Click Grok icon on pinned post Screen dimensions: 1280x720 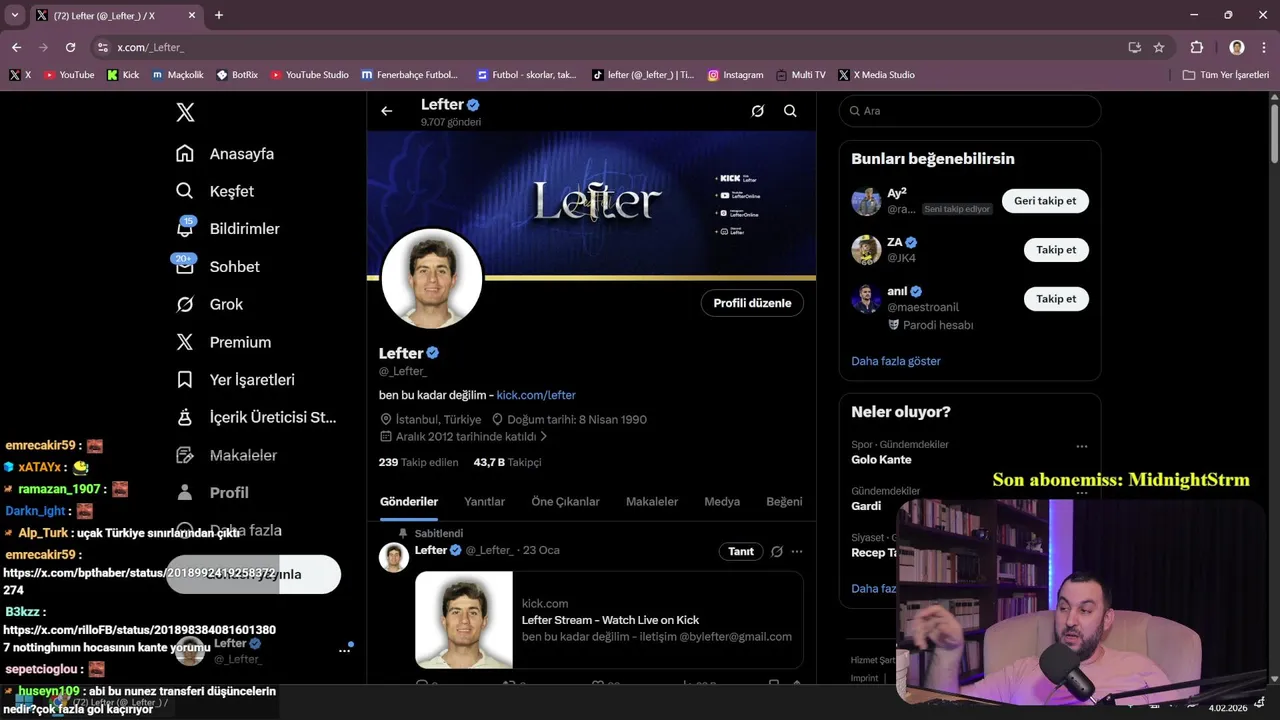point(776,552)
